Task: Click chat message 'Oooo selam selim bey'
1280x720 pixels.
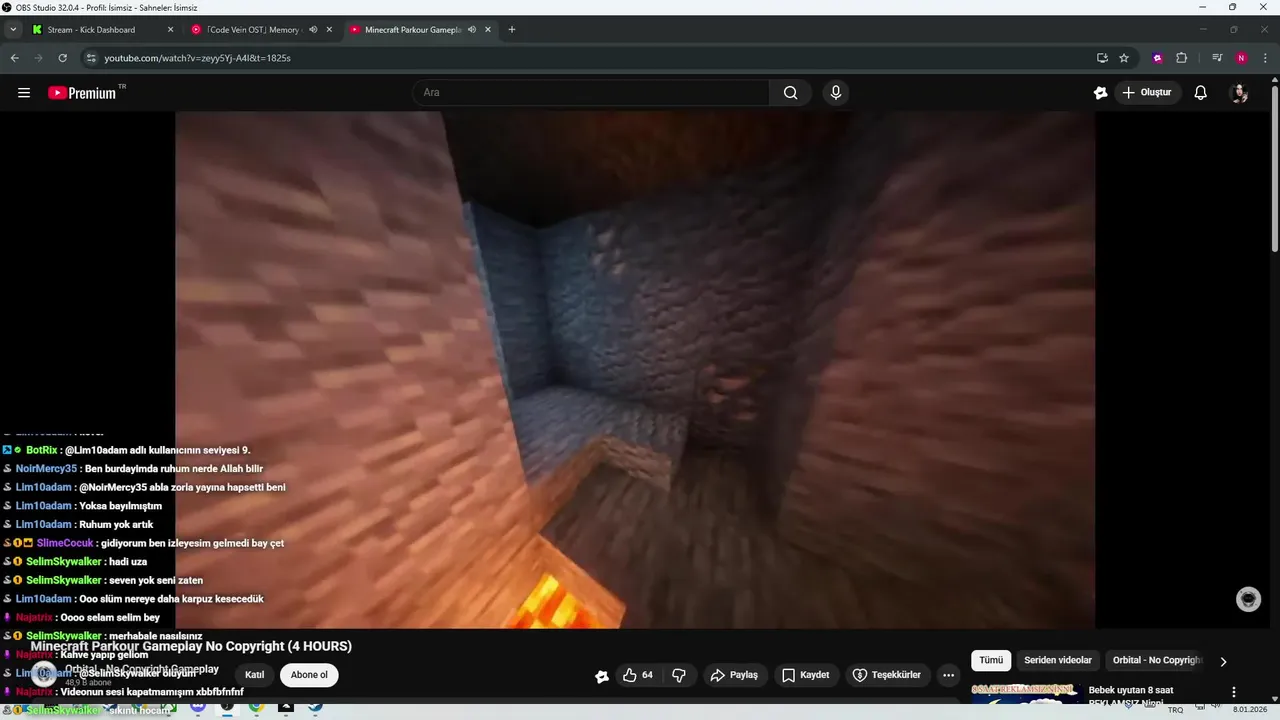Action: pyautogui.click(x=110, y=617)
